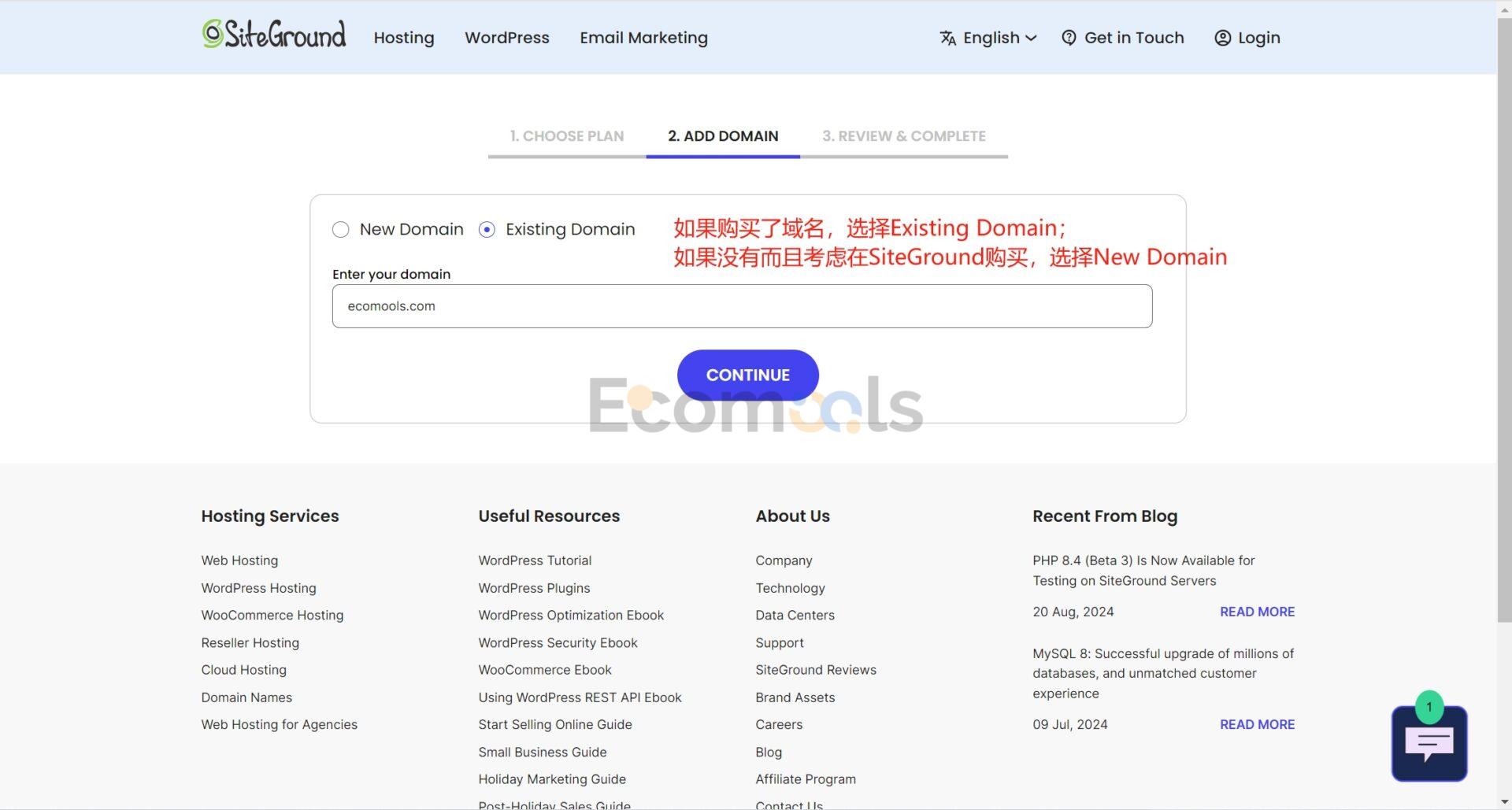This screenshot has width=1512, height=810.
Task: Open Holiday Marketing Guide link
Action: click(552, 779)
